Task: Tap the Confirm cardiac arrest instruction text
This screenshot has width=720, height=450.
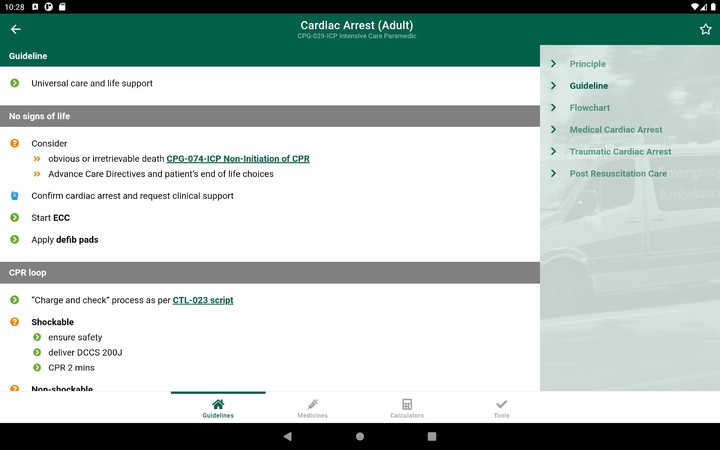Action: [x=132, y=196]
